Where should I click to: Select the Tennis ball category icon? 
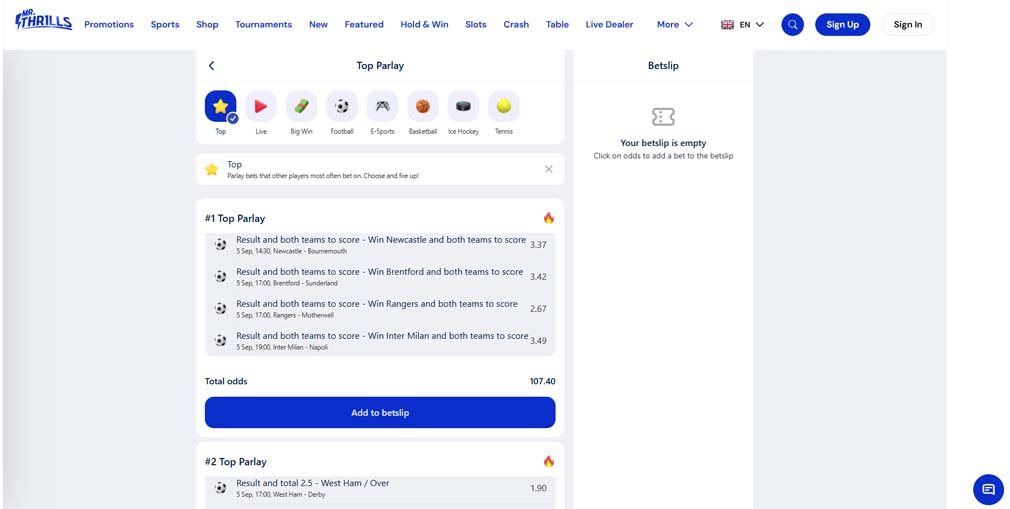[x=504, y=106]
